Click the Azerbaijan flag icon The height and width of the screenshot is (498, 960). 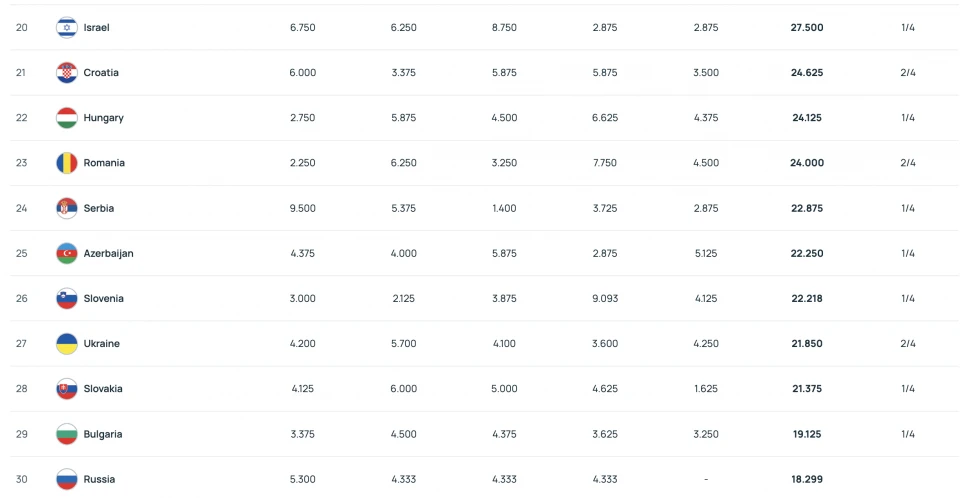67,253
